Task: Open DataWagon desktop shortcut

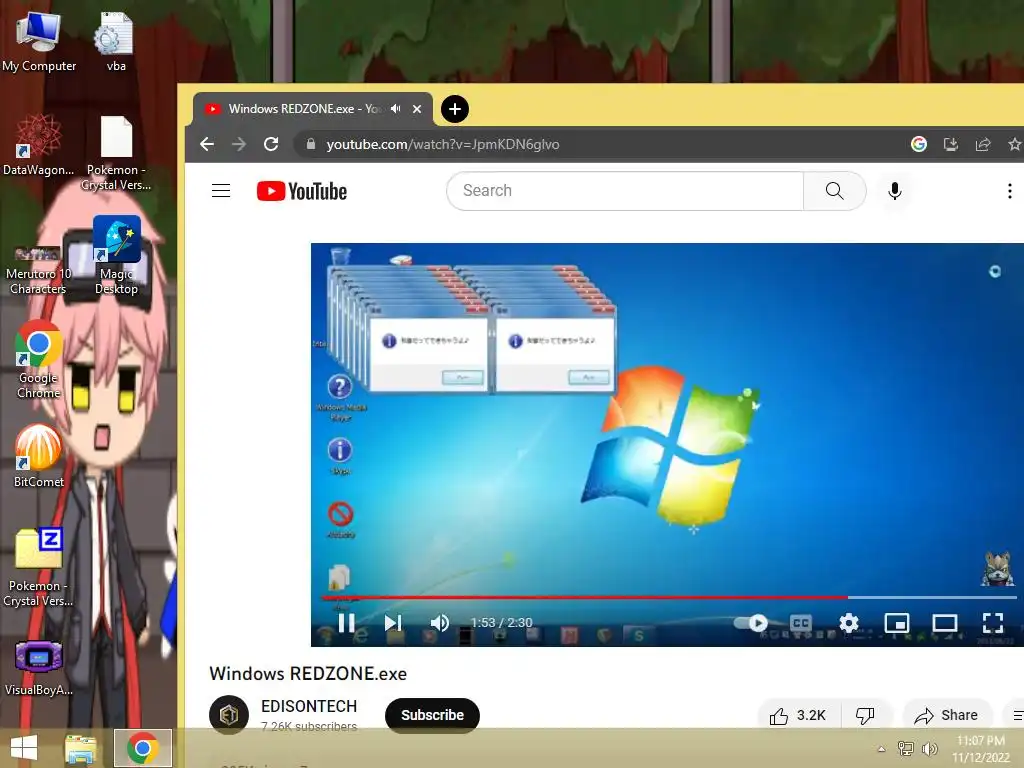Action: [39, 145]
